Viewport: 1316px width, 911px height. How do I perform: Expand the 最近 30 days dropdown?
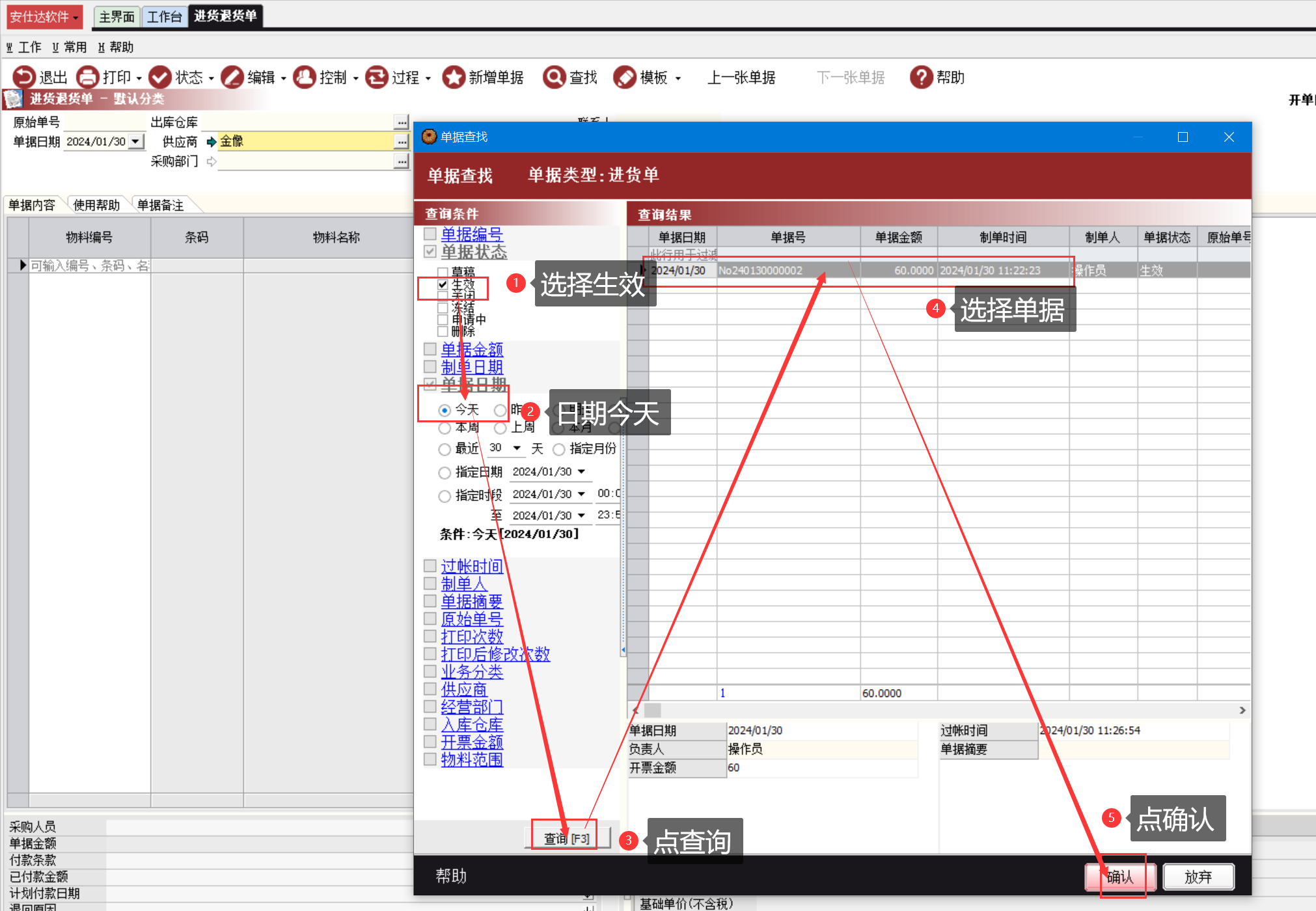(x=517, y=448)
